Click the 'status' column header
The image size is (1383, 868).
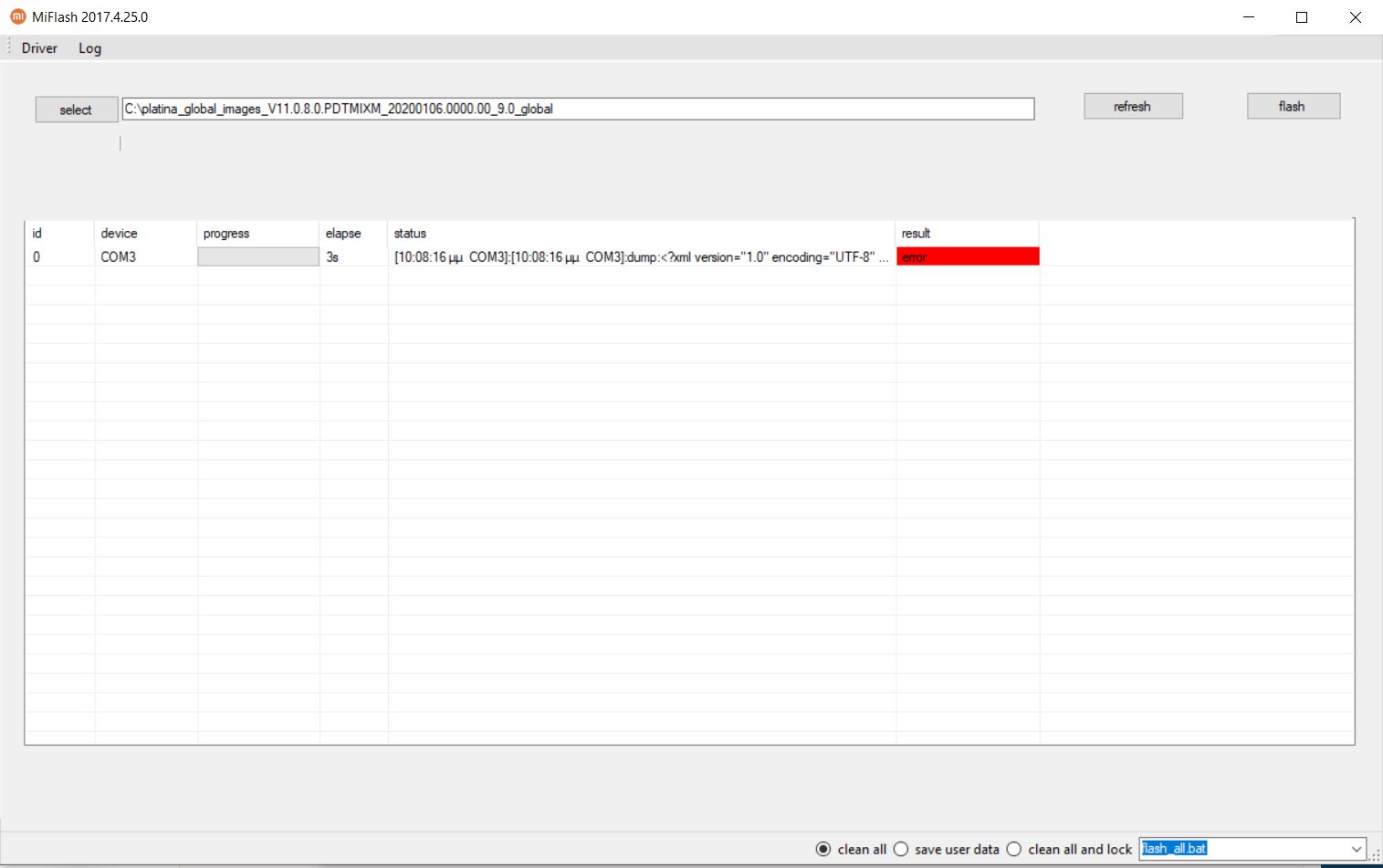pyautogui.click(x=642, y=234)
